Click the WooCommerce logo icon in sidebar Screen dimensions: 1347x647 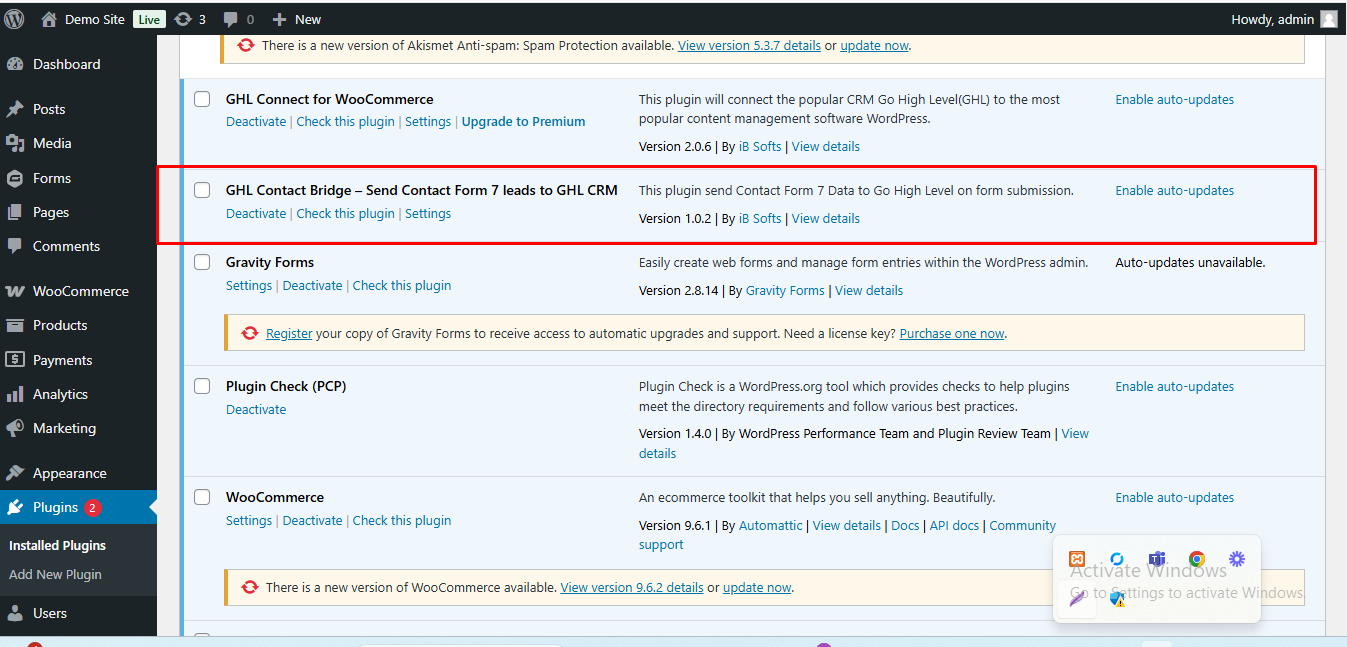tap(15, 291)
